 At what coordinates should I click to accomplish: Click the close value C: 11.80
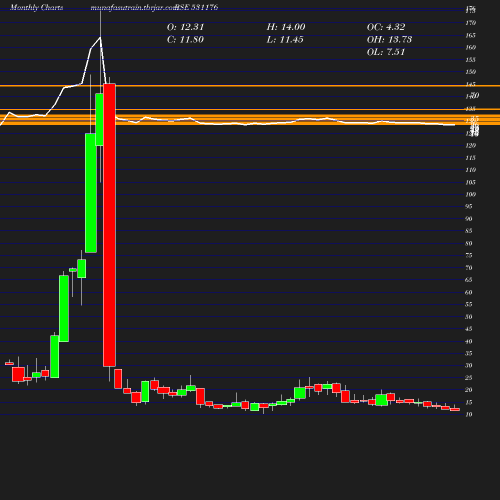pyautogui.click(x=185, y=40)
